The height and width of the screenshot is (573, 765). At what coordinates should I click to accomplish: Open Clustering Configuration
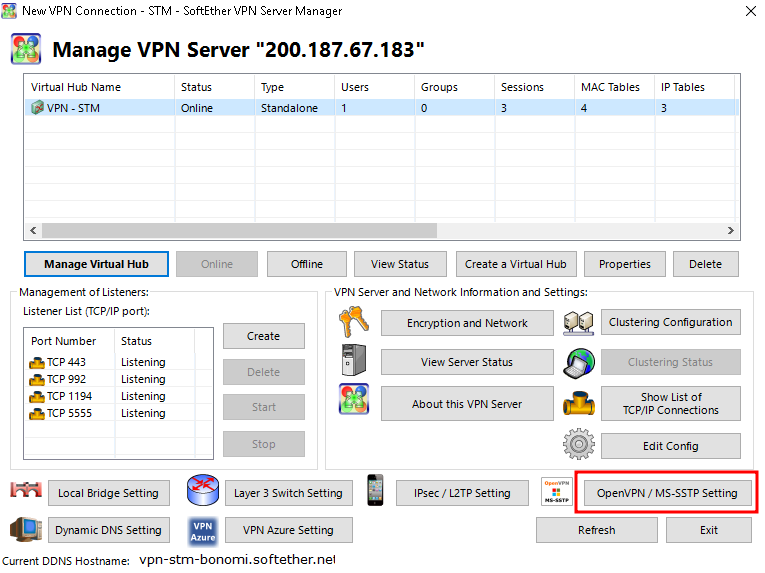point(670,322)
